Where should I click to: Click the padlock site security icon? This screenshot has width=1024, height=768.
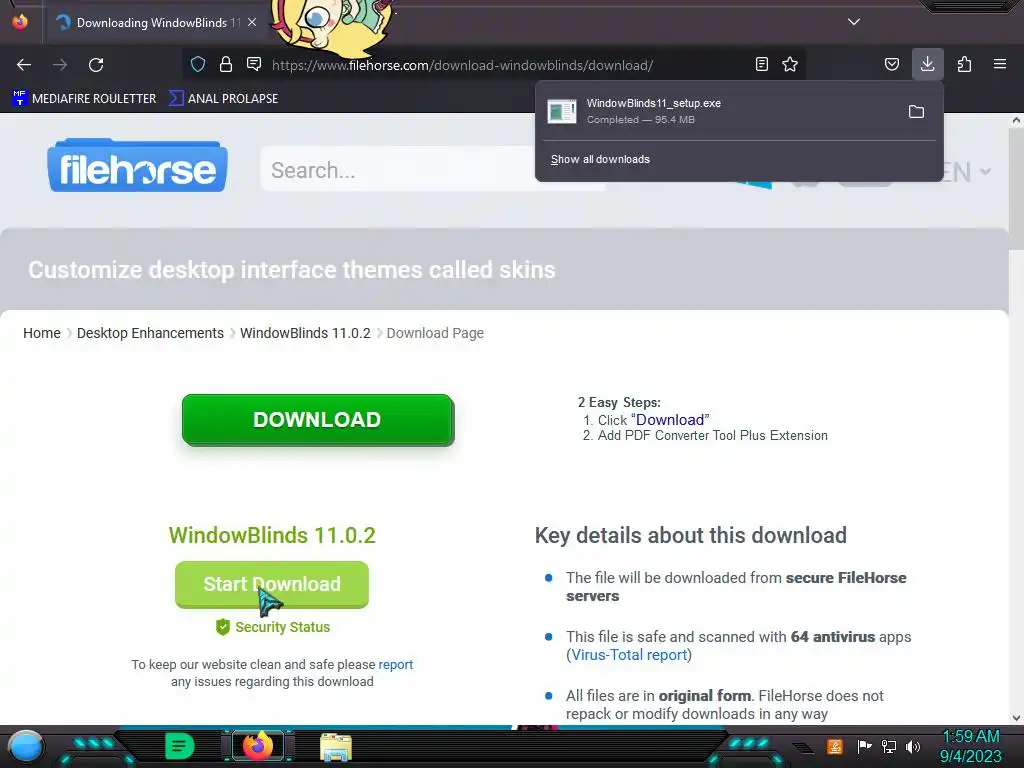coord(226,64)
